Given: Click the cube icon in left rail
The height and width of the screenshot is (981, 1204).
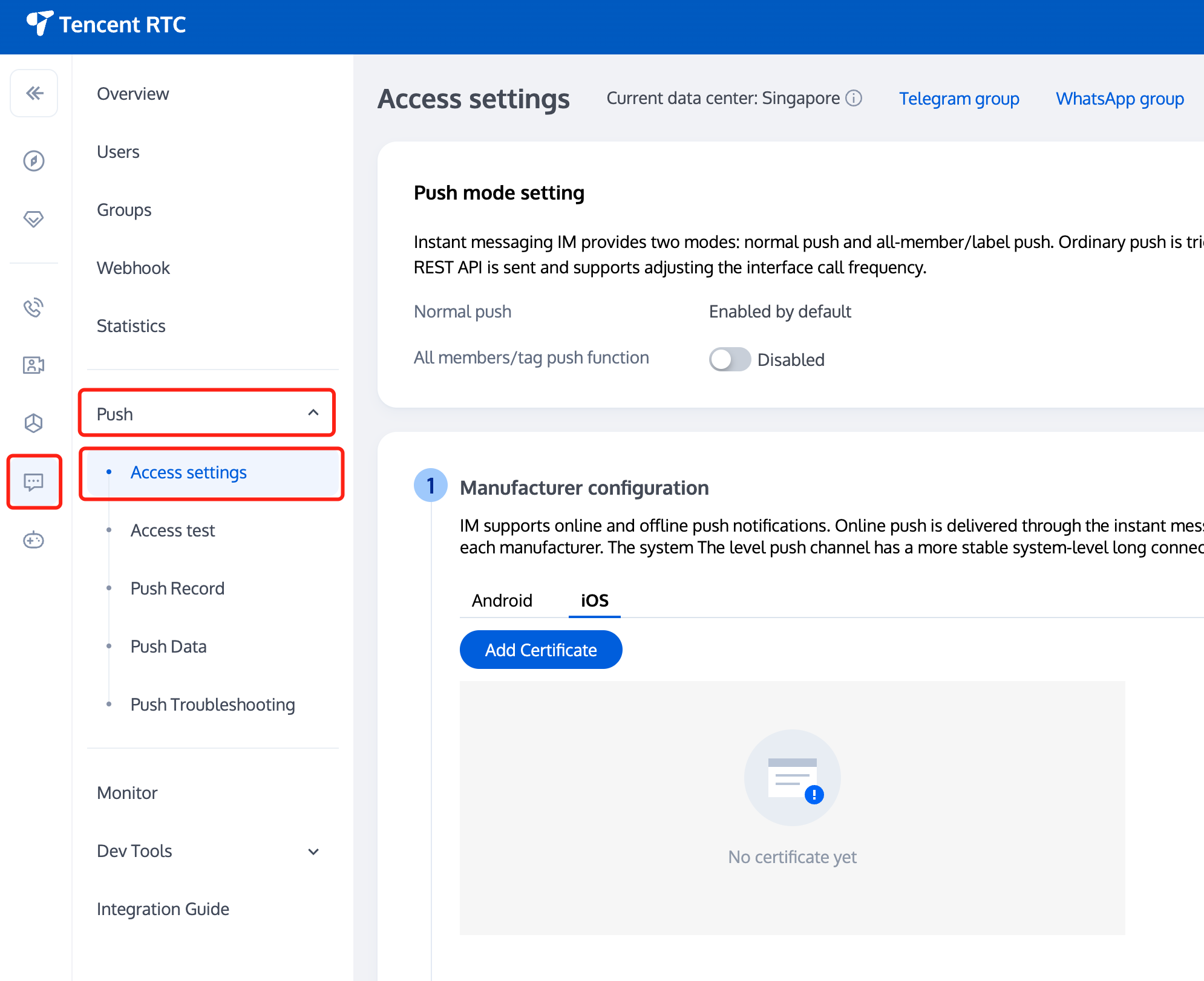Looking at the screenshot, I should coord(34,423).
